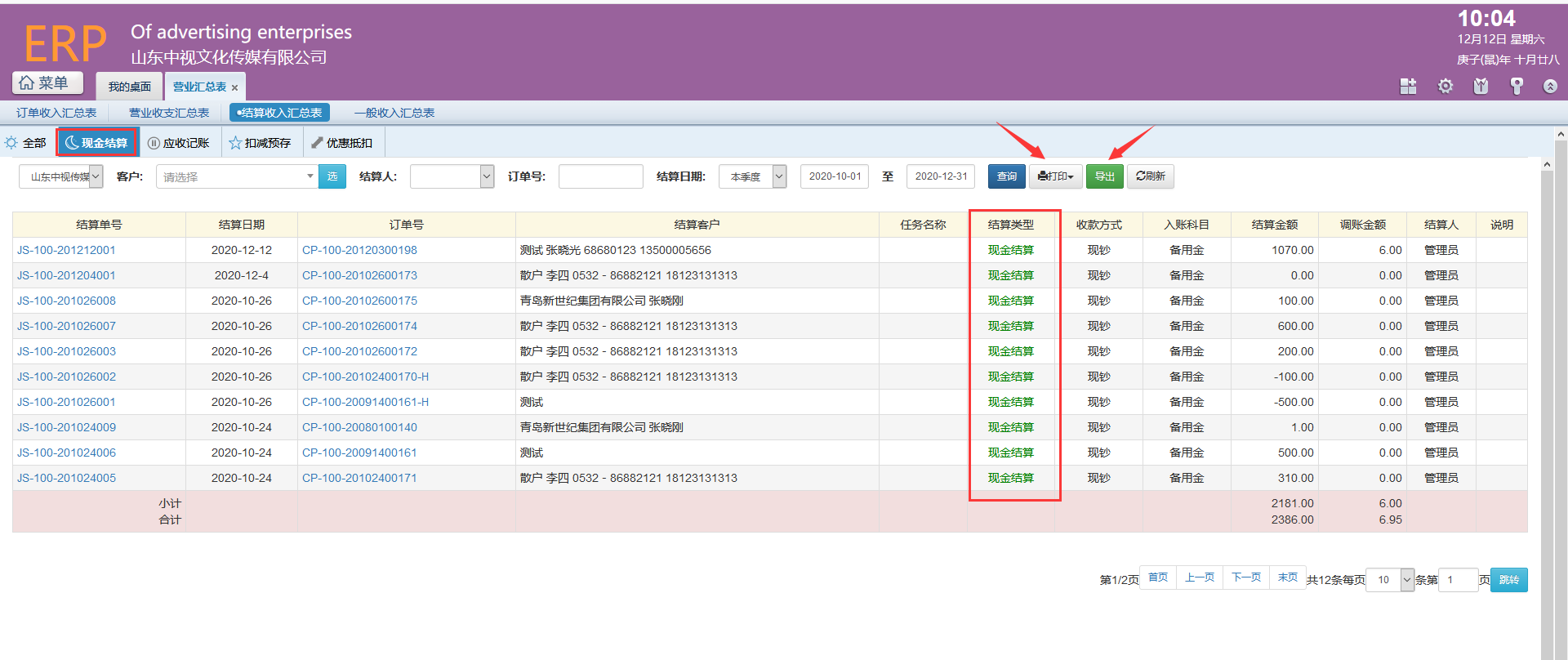Viewport: 1568px width, 660px height.
Task: Open order CP-100-20102600172
Action: click(359, 351)
